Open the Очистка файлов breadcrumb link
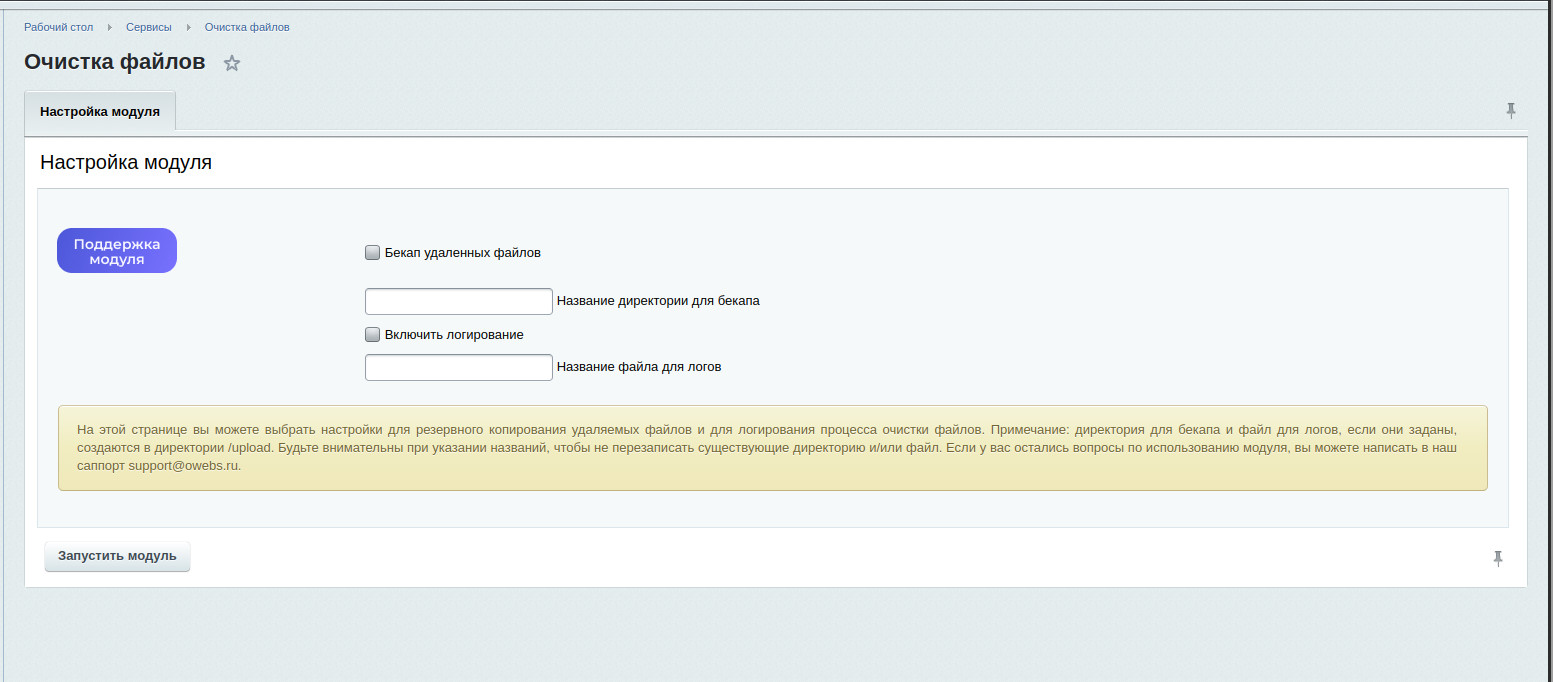Image resolution: width=1553 pixels, height=682 pixels. point(247,27)
